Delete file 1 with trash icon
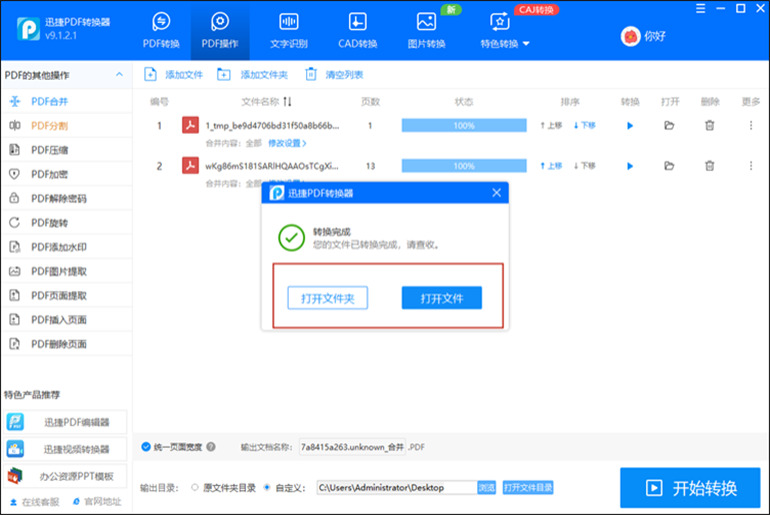Screen dimensions: 770x515 (710, 126)
